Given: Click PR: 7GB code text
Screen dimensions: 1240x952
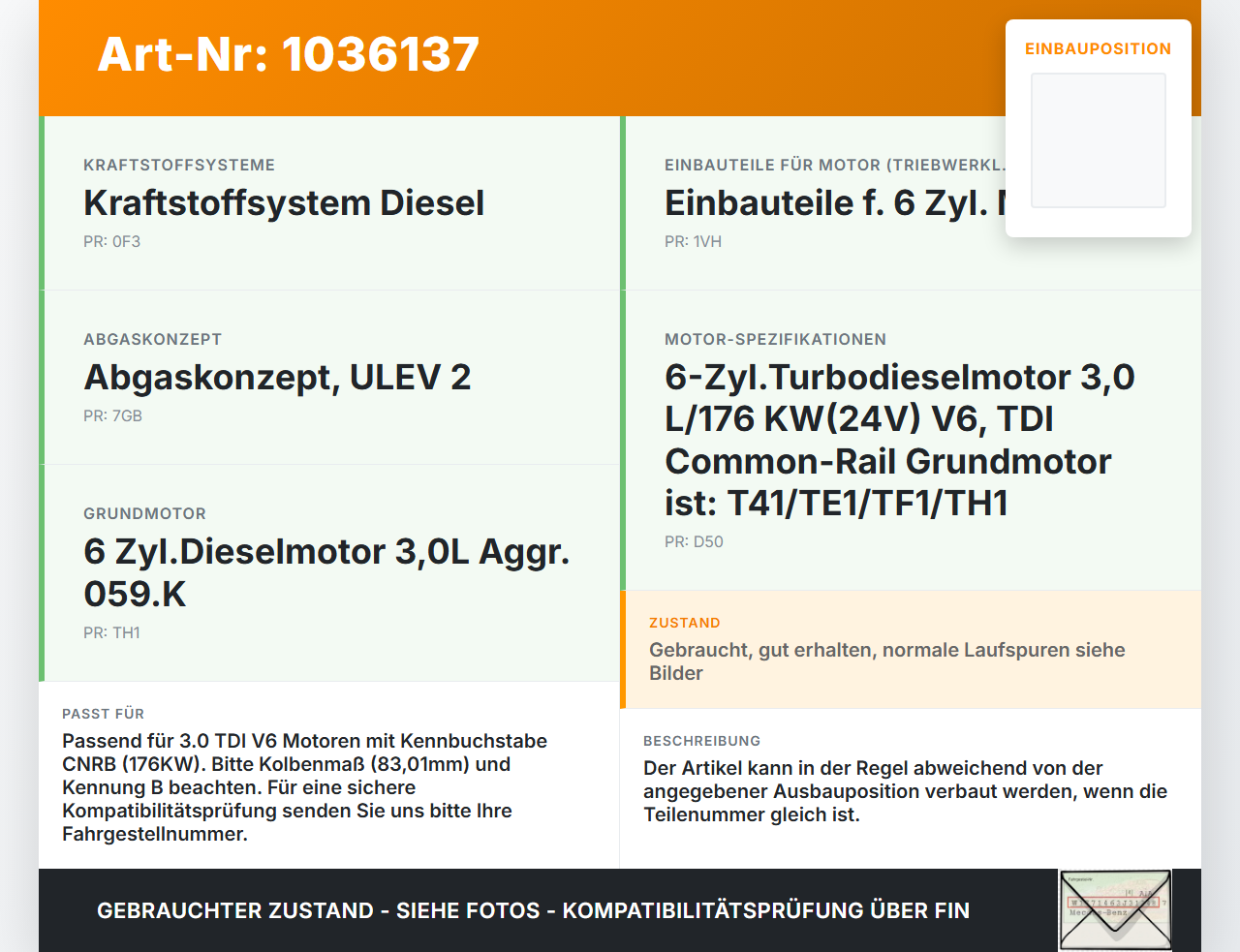Looking at the screenshot, I should [x=113, y=415].
